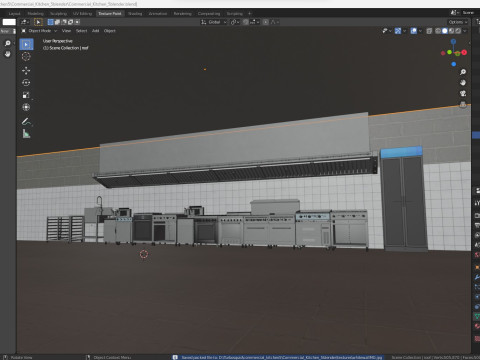This screenshot has height=360, width=480.
Task: Click the zoom magnifier icon in left sidebar
Action: tap(8, 43)
